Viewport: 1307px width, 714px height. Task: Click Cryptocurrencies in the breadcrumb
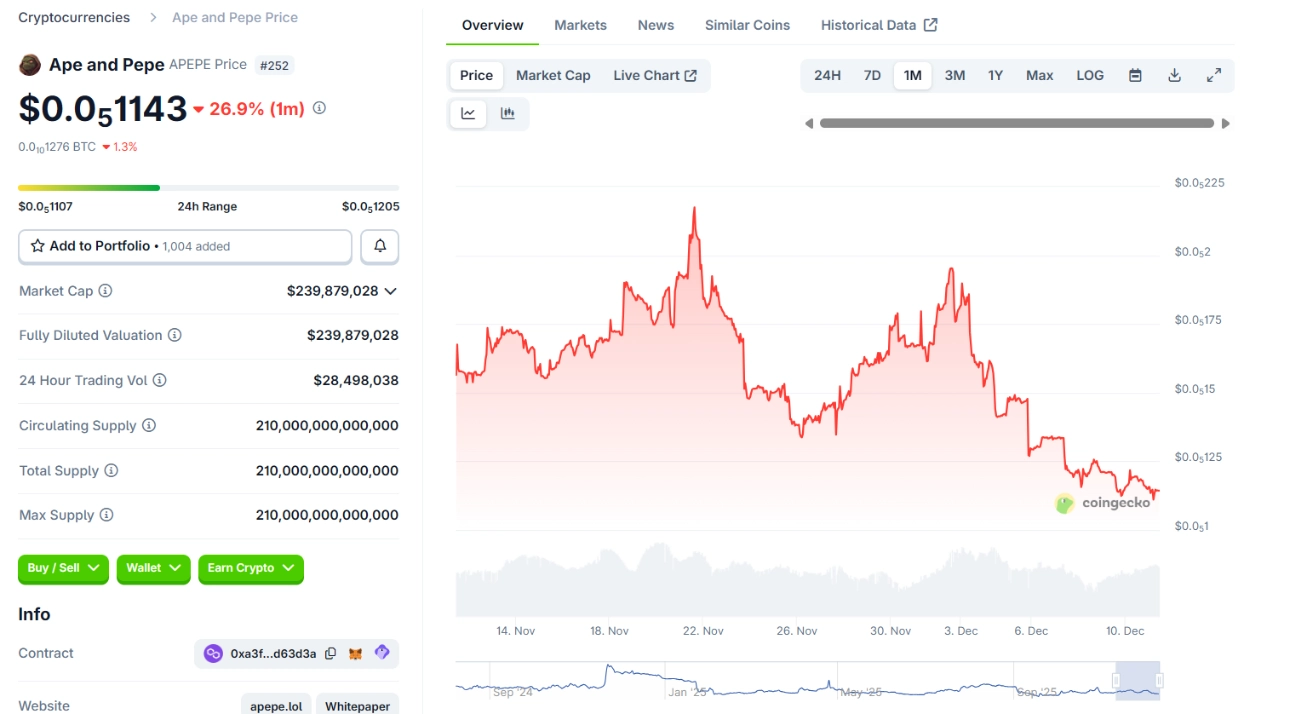74,18
